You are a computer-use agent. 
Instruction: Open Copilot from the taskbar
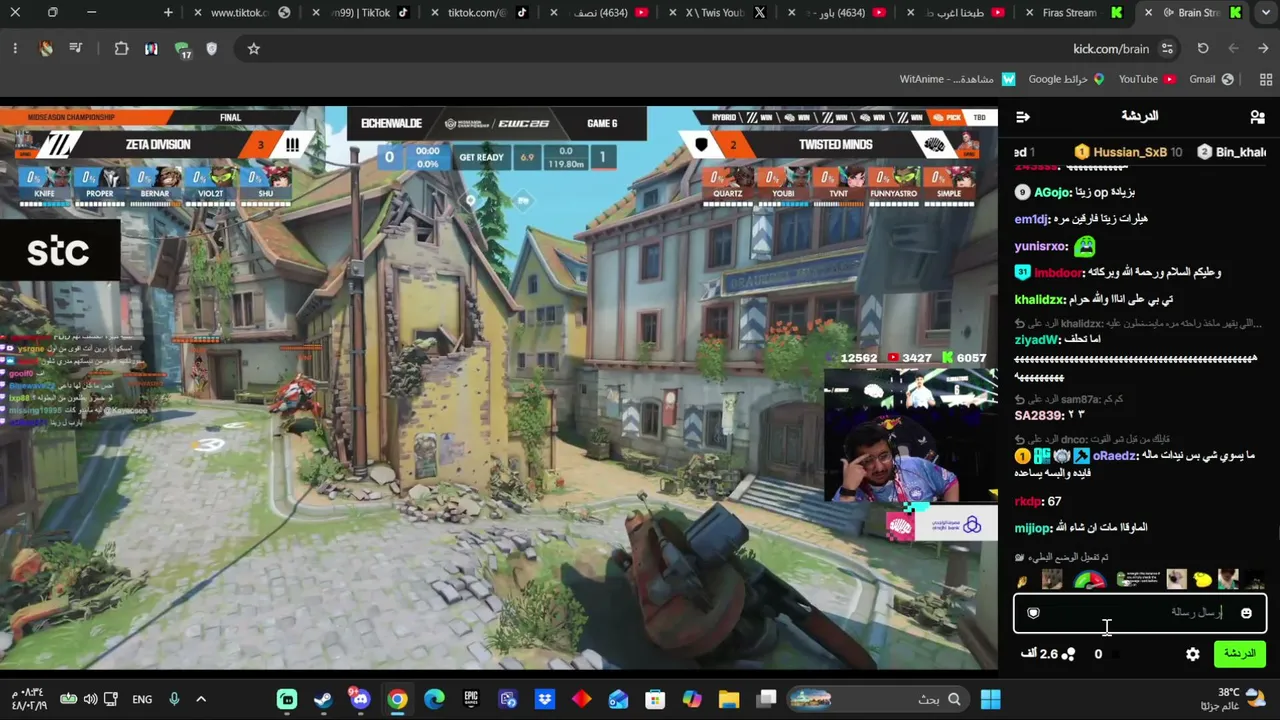(692, 699)
